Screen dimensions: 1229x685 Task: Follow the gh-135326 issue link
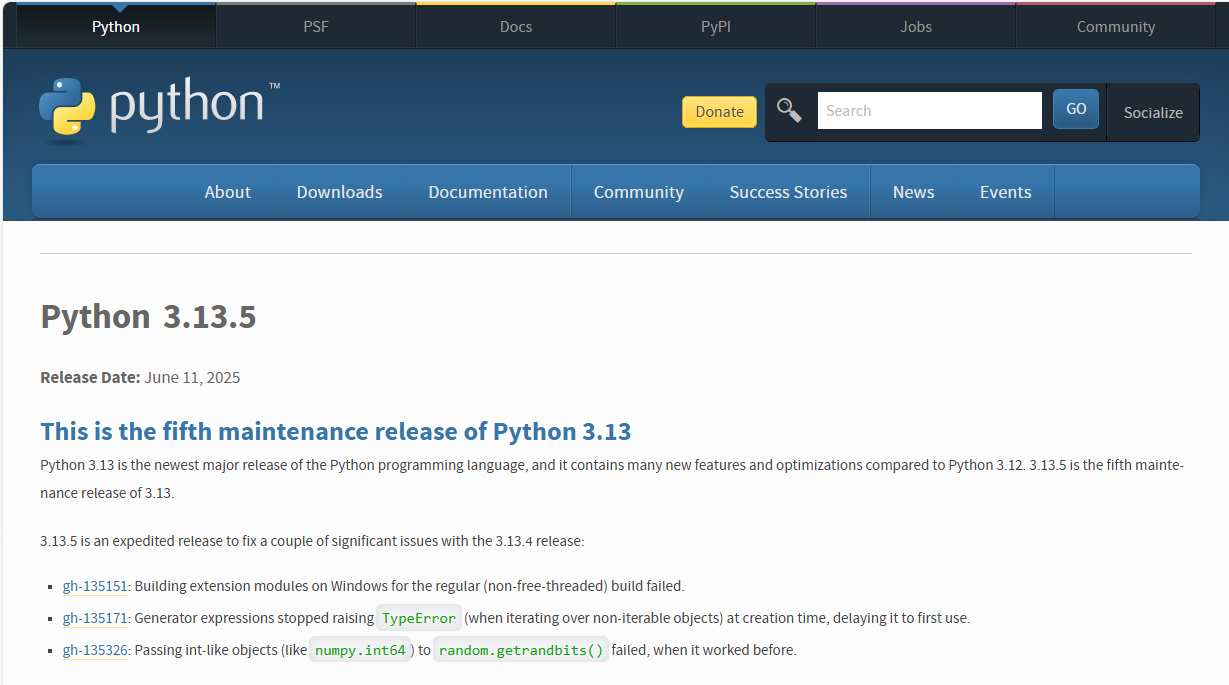(95, 650)
